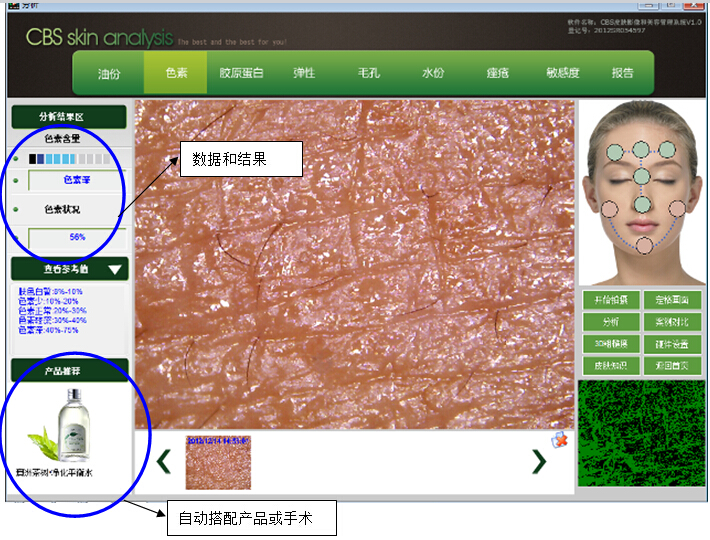Switch to the 毛孔 pores tab
Viewport: 710px width, 540px height.
369,73
